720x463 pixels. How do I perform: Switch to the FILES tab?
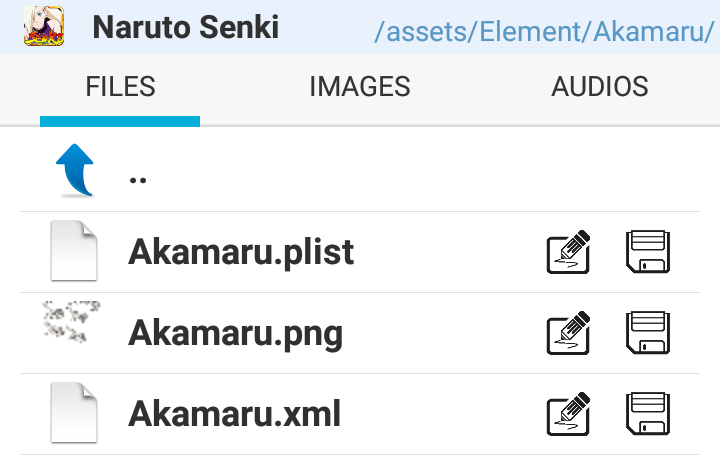(120, 87)
